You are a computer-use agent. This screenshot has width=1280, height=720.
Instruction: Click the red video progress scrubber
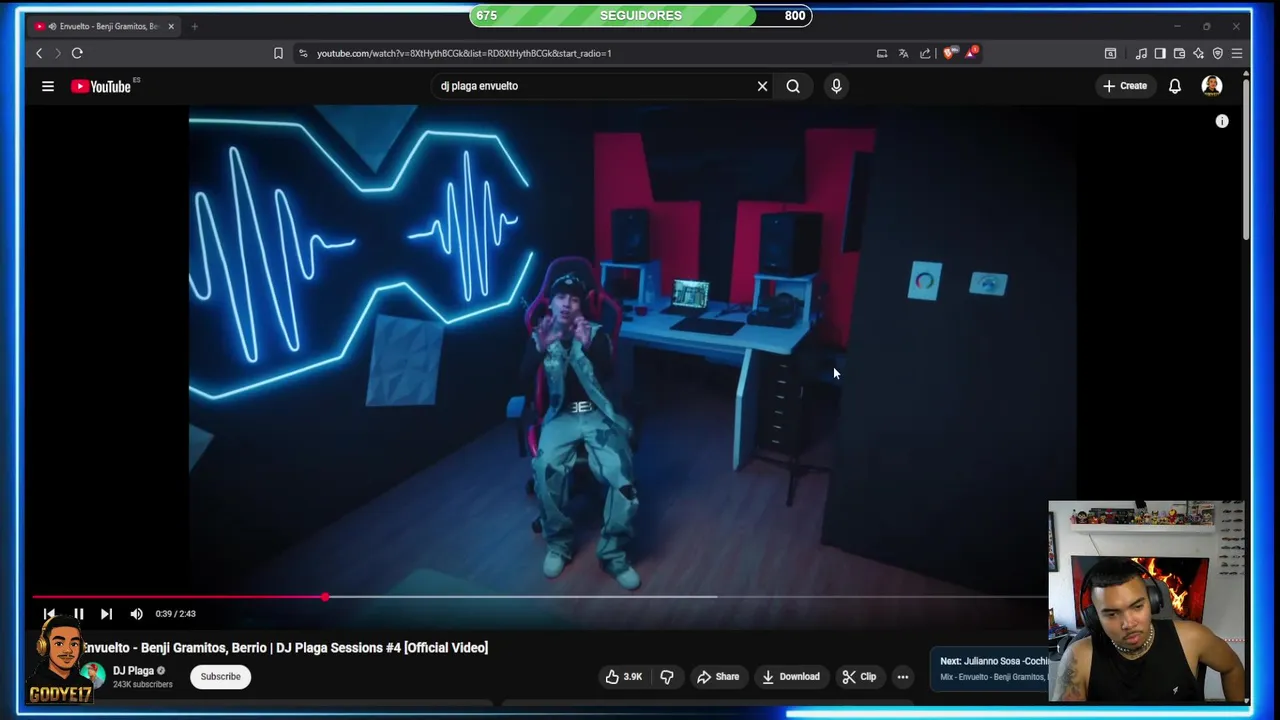tap(325, 597)
